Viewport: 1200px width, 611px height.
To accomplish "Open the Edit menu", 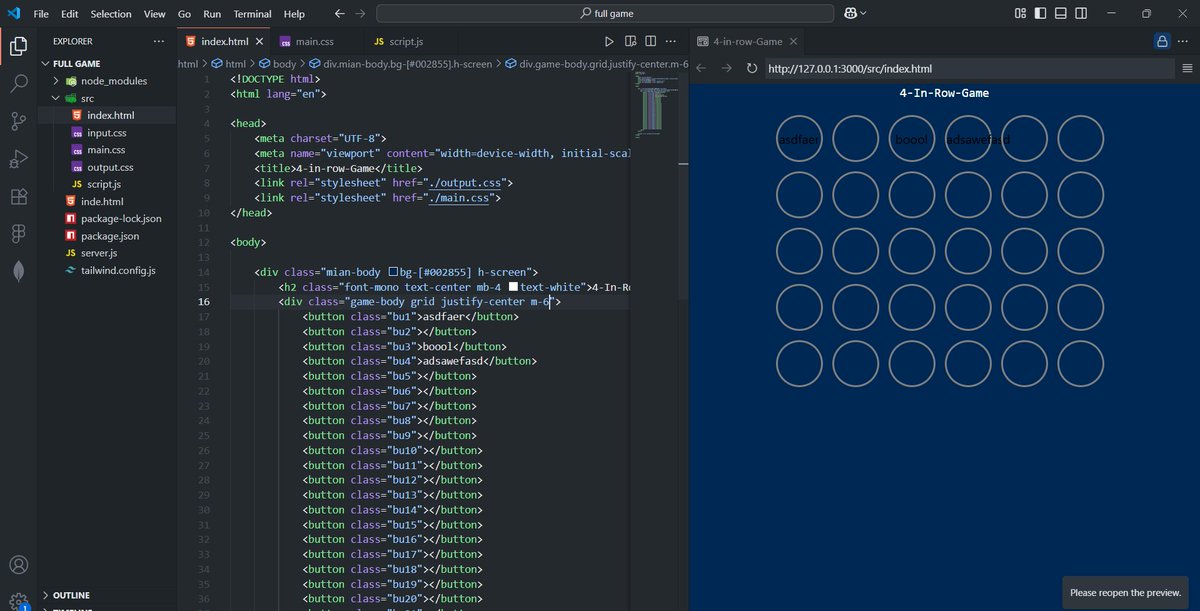I will click(x=70, y=14).
